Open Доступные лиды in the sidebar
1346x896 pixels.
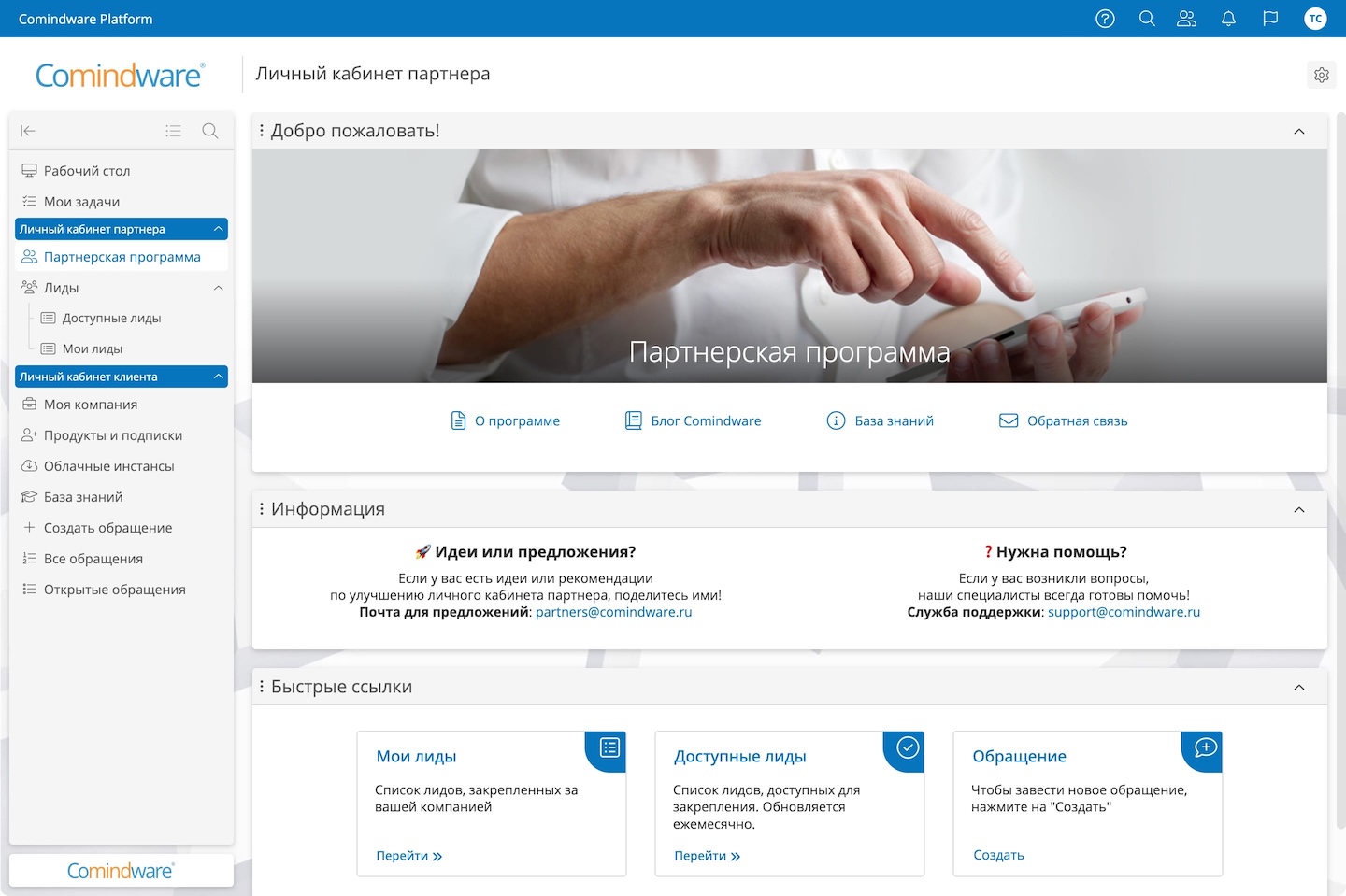pos(122,319)
